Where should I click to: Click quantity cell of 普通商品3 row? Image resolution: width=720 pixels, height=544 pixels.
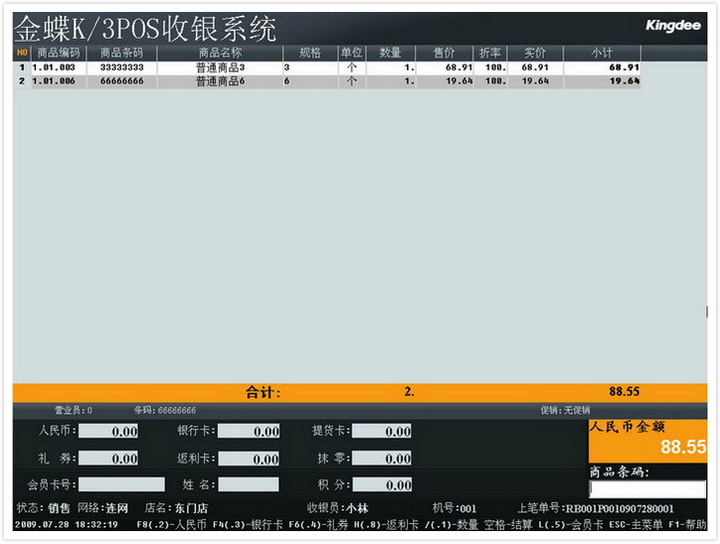(391, 67)
